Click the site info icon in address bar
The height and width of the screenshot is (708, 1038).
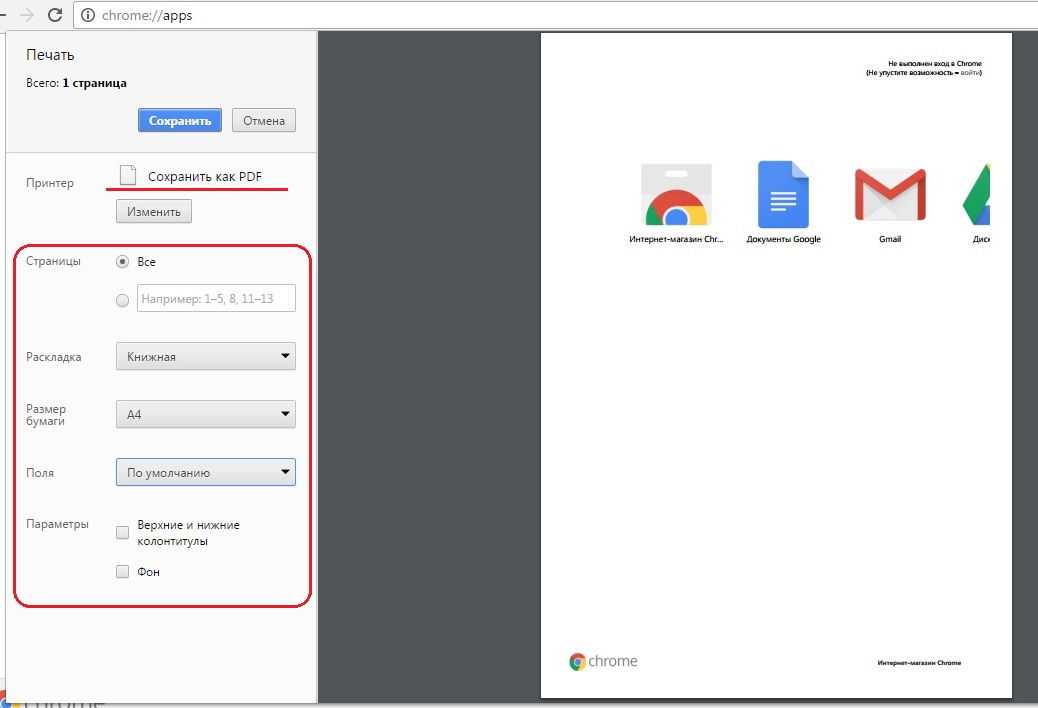click(87, 15)
